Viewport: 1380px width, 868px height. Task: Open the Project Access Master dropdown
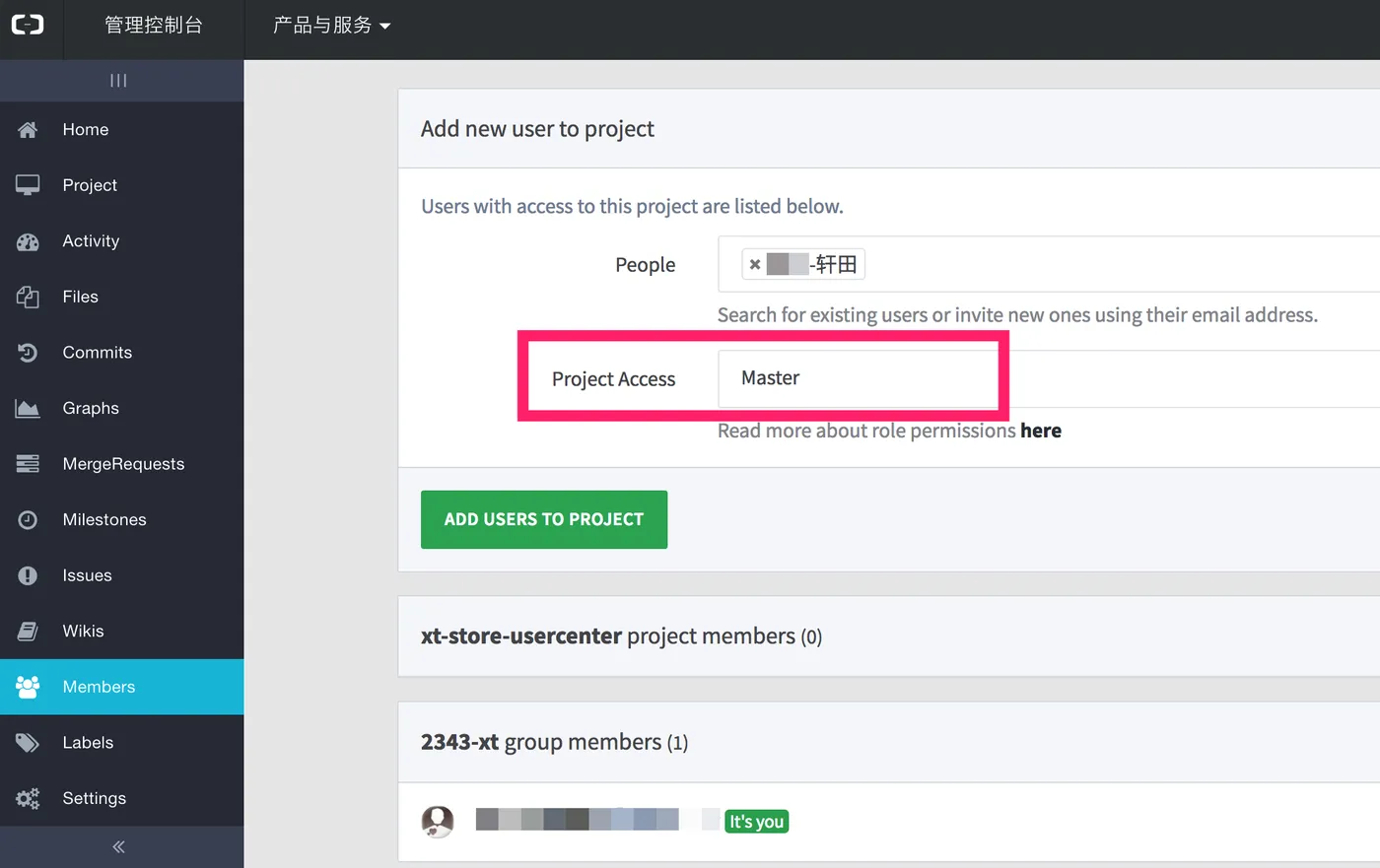[x=1049, y=379]
